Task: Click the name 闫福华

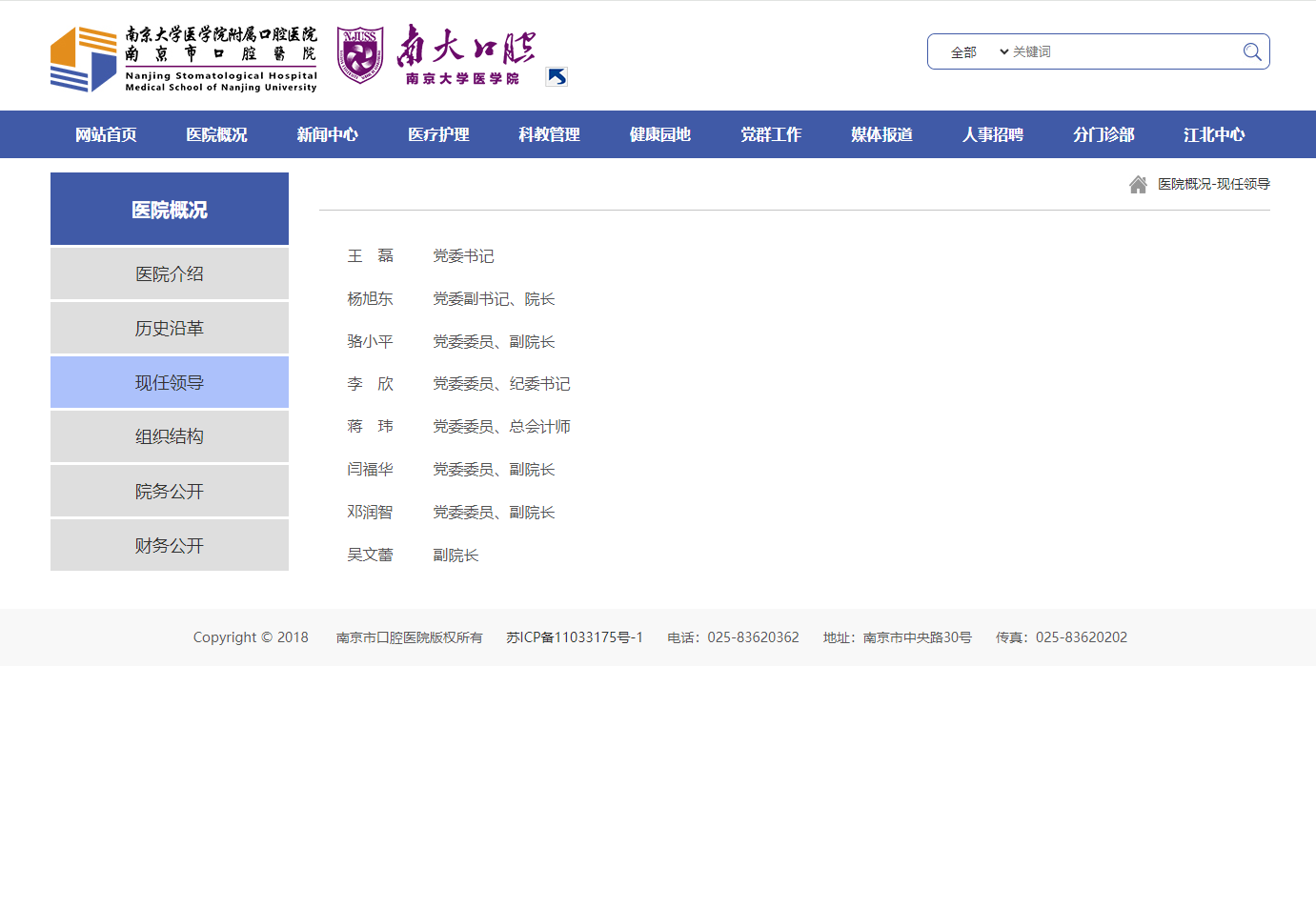Action: 370,469
